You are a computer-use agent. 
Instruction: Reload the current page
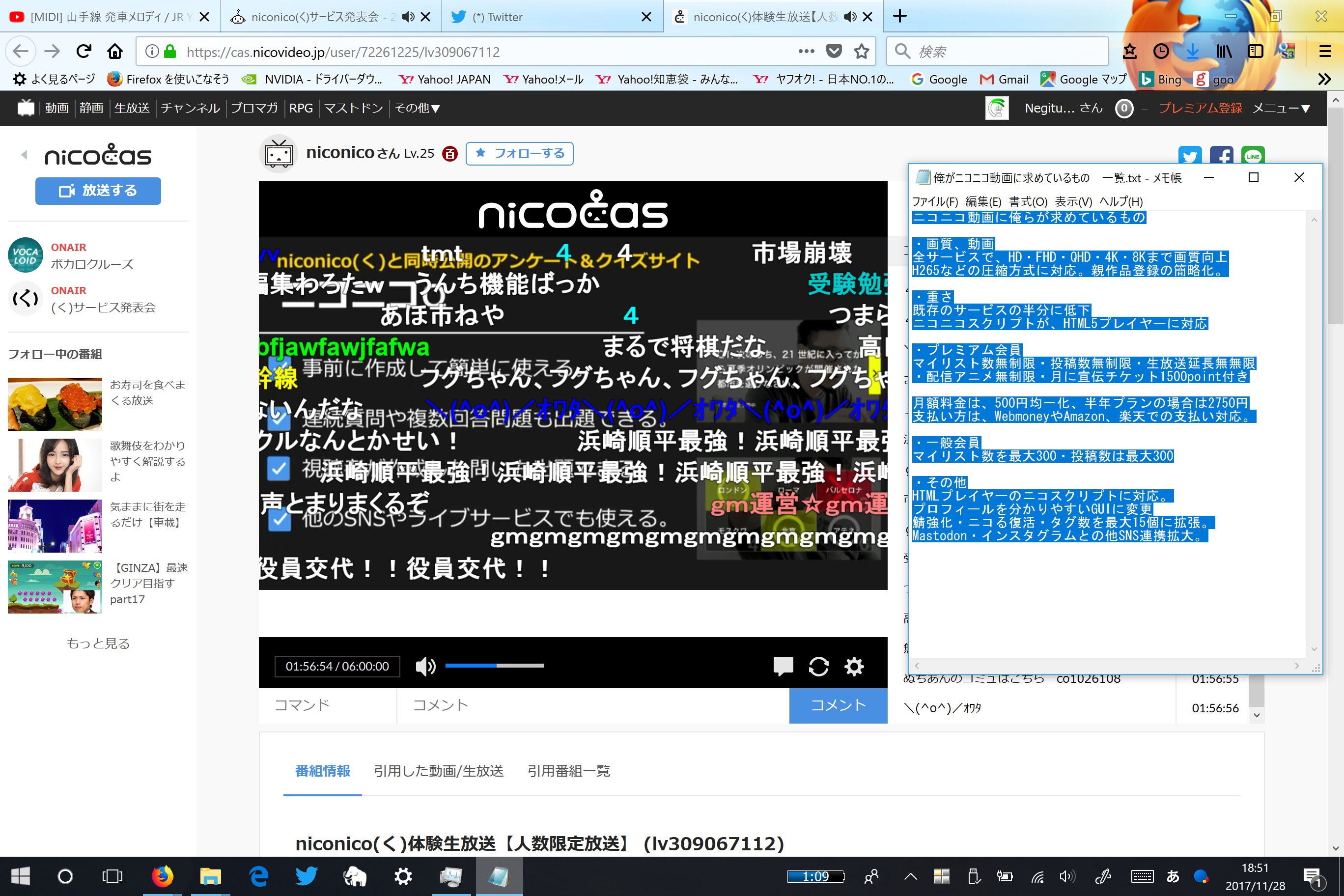pos(84,52)
